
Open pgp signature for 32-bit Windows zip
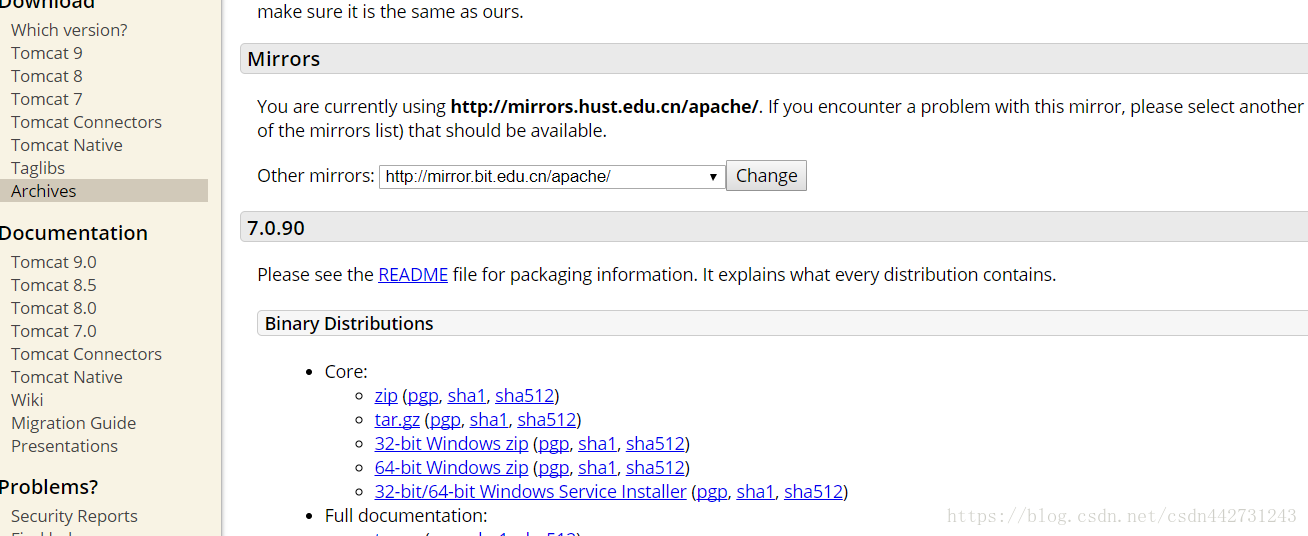click(x=553, y=443)
